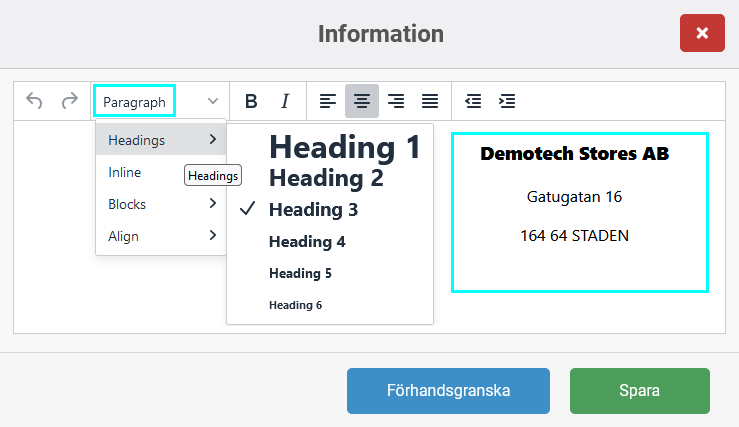
Task: Increase the text indent
Action: (x=507, y=101)
